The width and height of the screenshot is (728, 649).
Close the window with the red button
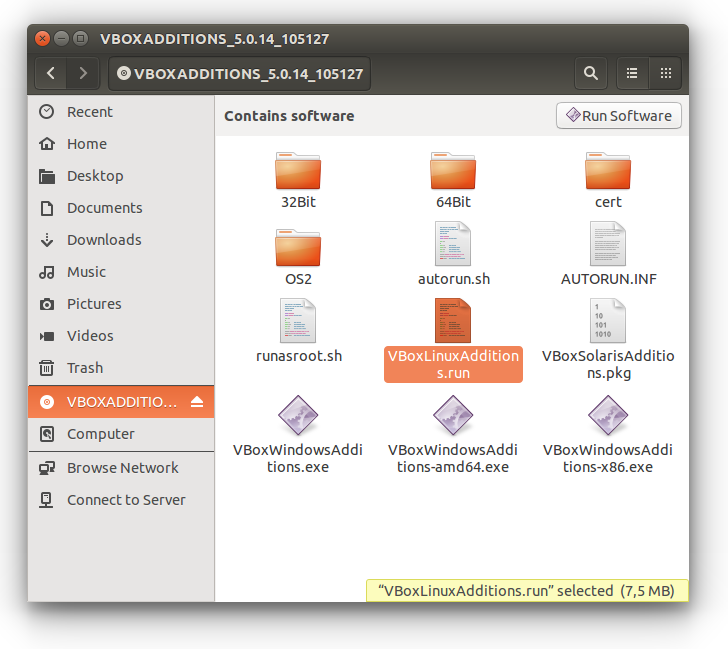click(x=42, y=39)
